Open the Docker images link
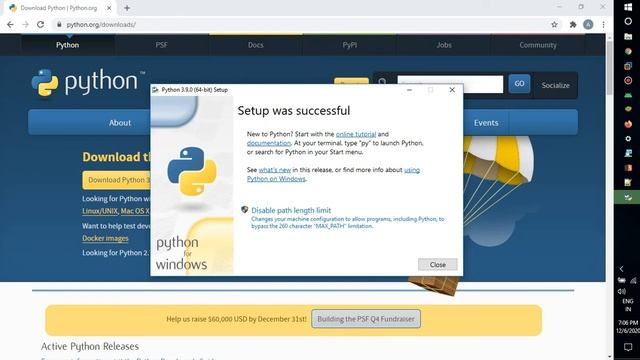Image resolution: width=640 pixels, height=360 pixels. 105,238
